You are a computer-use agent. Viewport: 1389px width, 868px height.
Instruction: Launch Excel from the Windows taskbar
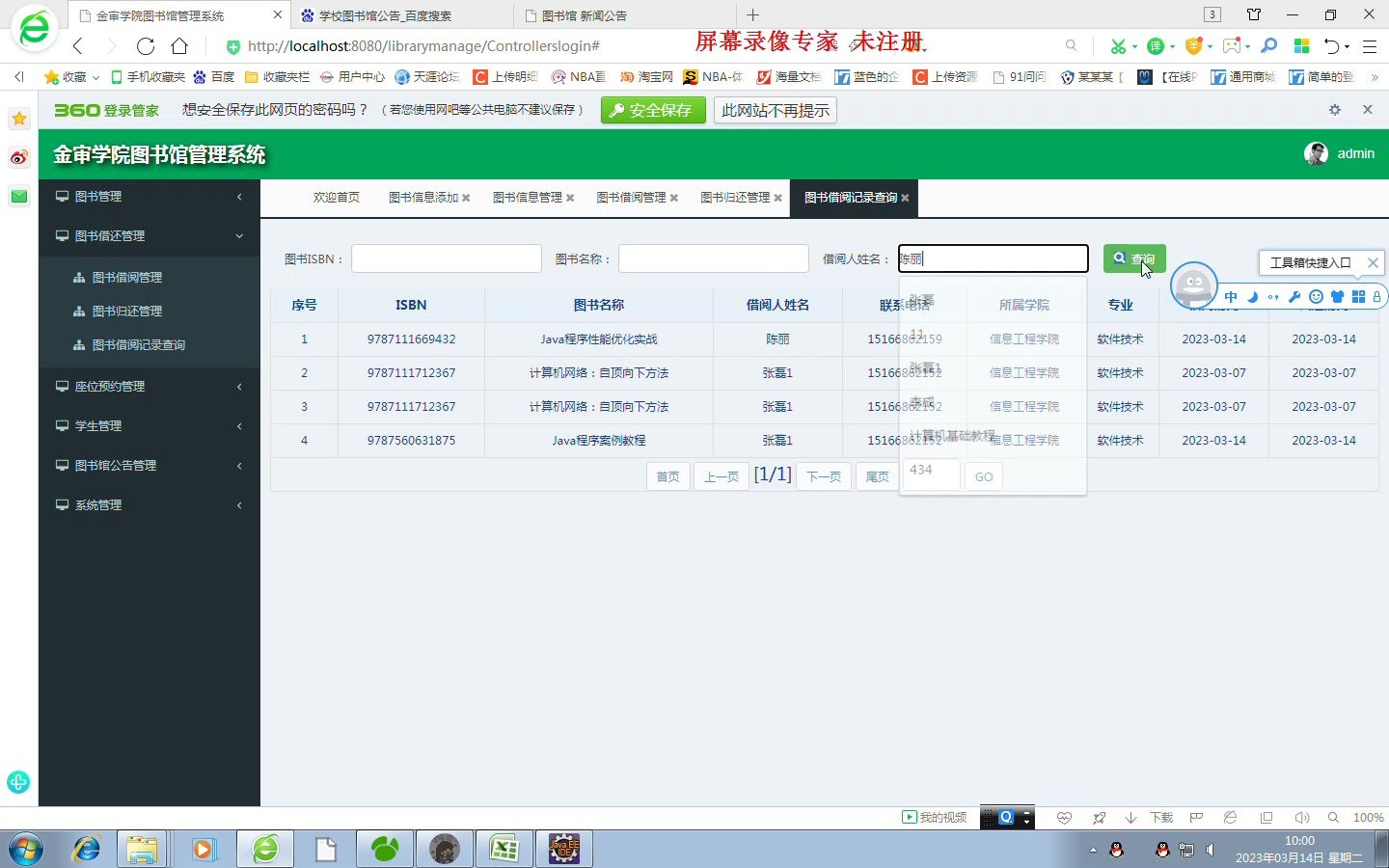(504, 849)
